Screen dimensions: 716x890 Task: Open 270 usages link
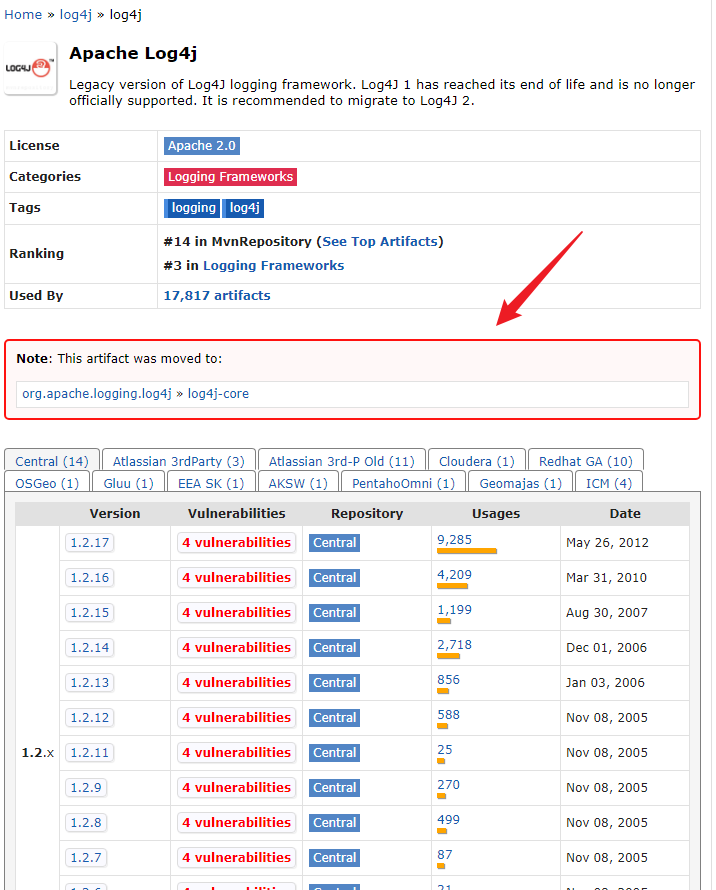(449, 785)
